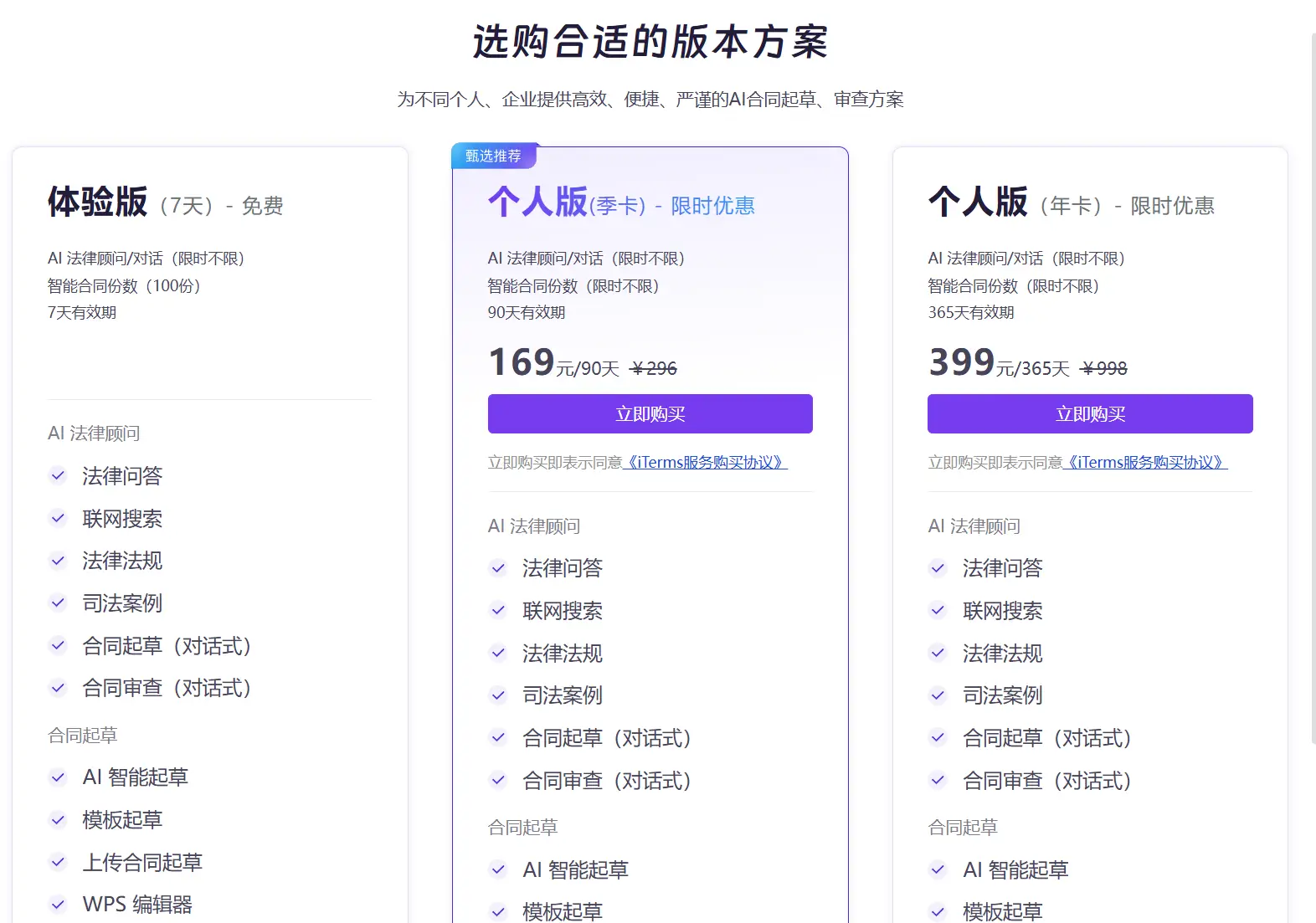
Task: Select the 个人版 (季卡) plan title
Action: pyautogui.click(x=620, y=203)
